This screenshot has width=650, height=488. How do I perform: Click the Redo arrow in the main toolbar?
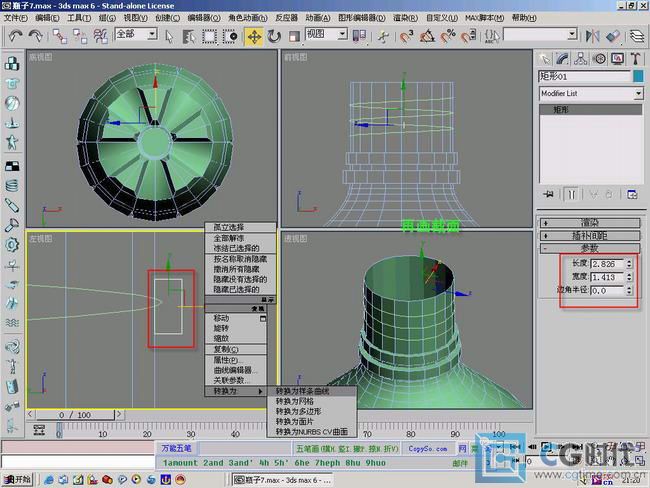pos(36,36)
